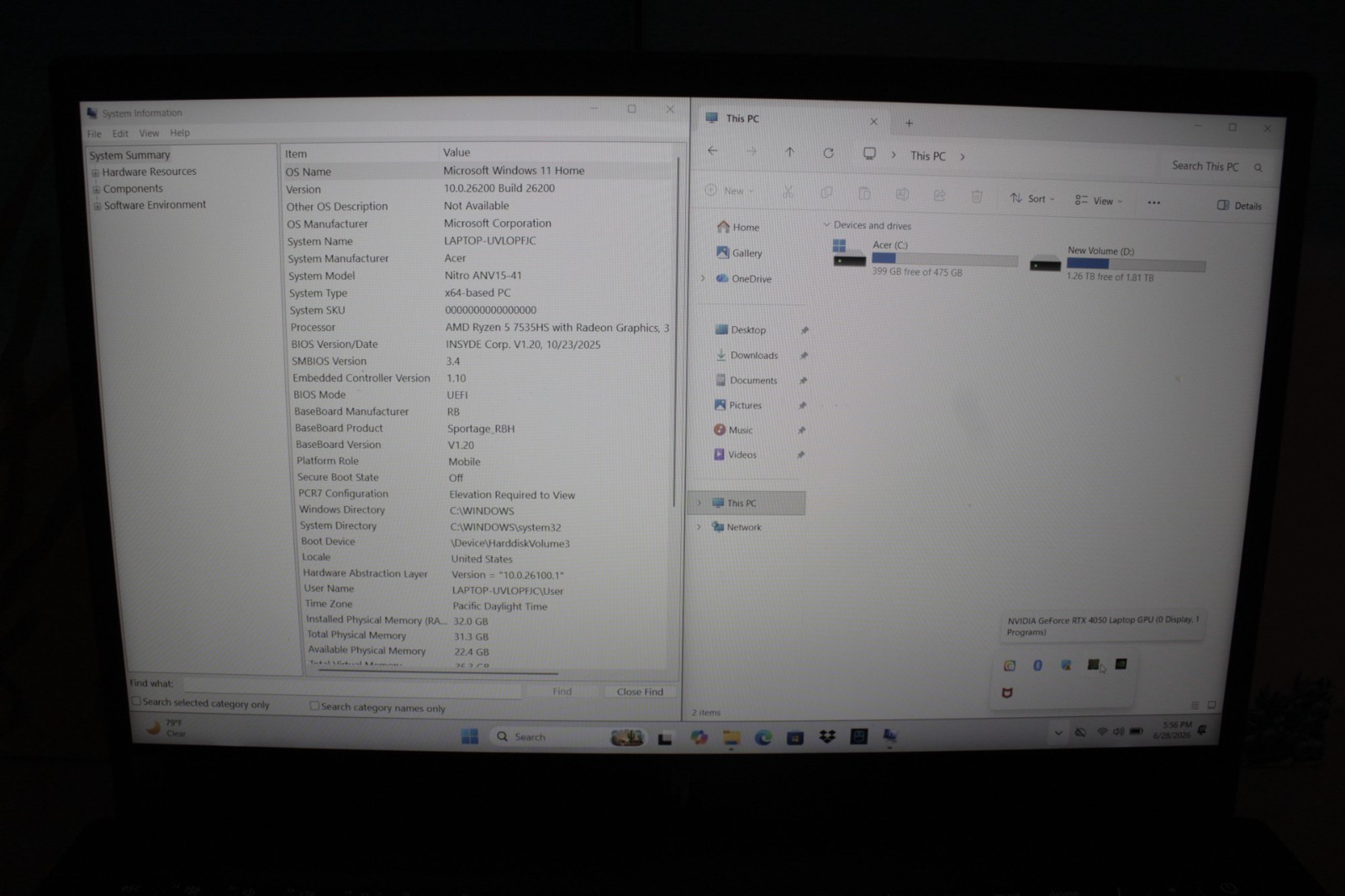Open the View menu in System Information
Screen dimensions: 1345x896
click(149, 133)
